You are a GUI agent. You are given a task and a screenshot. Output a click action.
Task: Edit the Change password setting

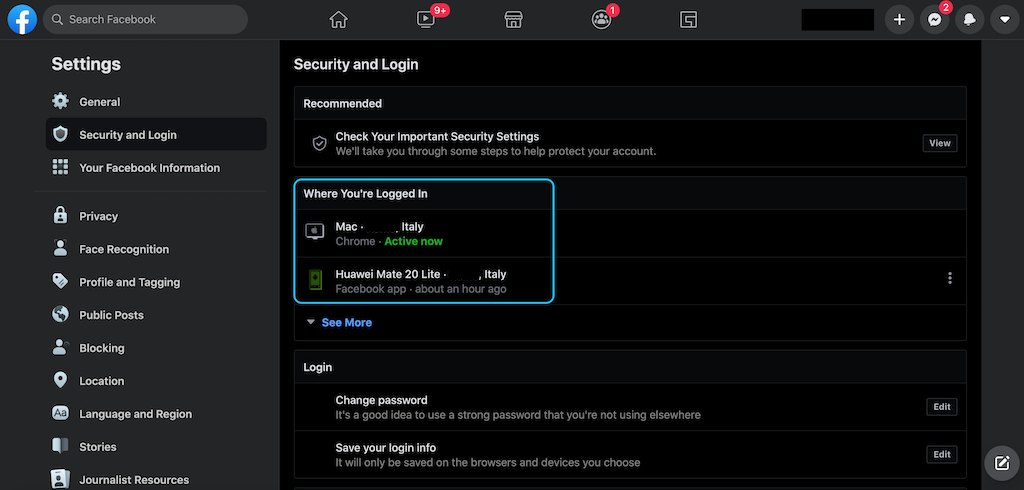942,406
